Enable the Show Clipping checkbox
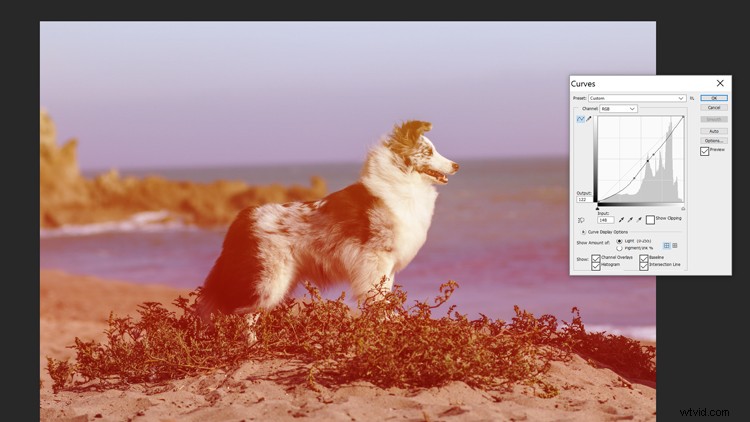This screenshot has width=750, height=422. 650,220
